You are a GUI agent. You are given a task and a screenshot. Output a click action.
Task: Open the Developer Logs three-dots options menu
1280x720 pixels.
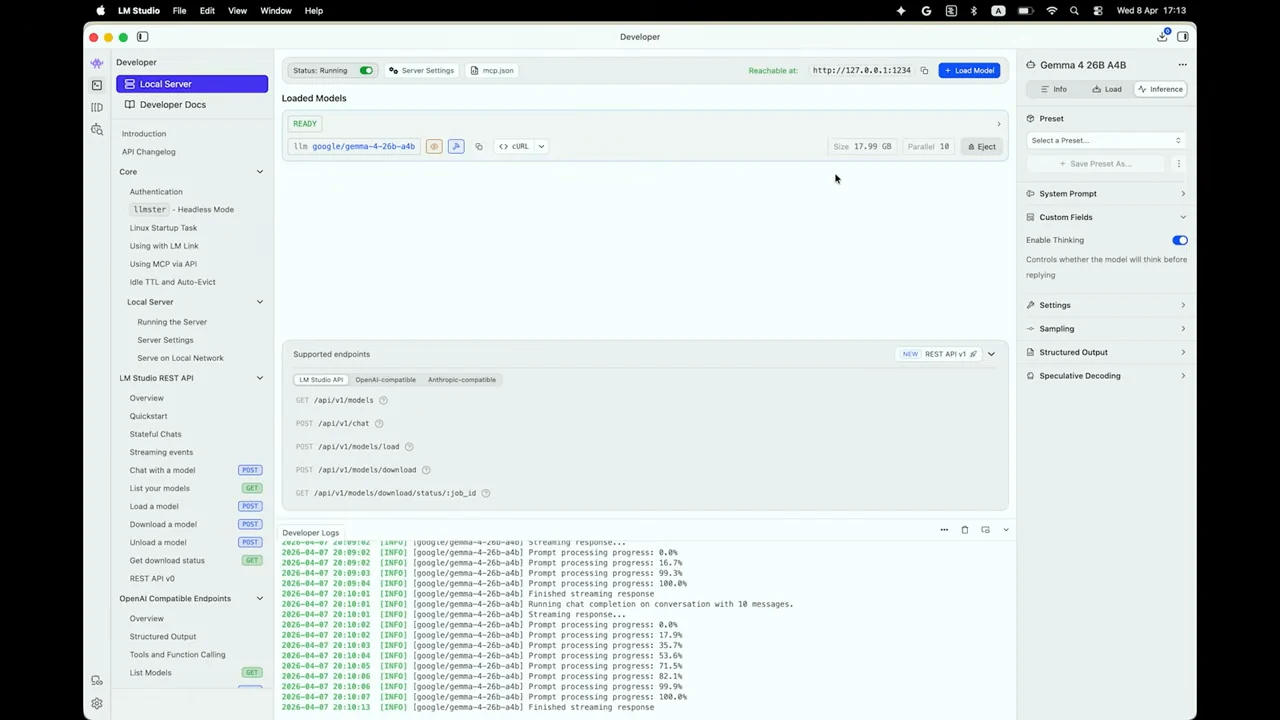pos(944,530)
